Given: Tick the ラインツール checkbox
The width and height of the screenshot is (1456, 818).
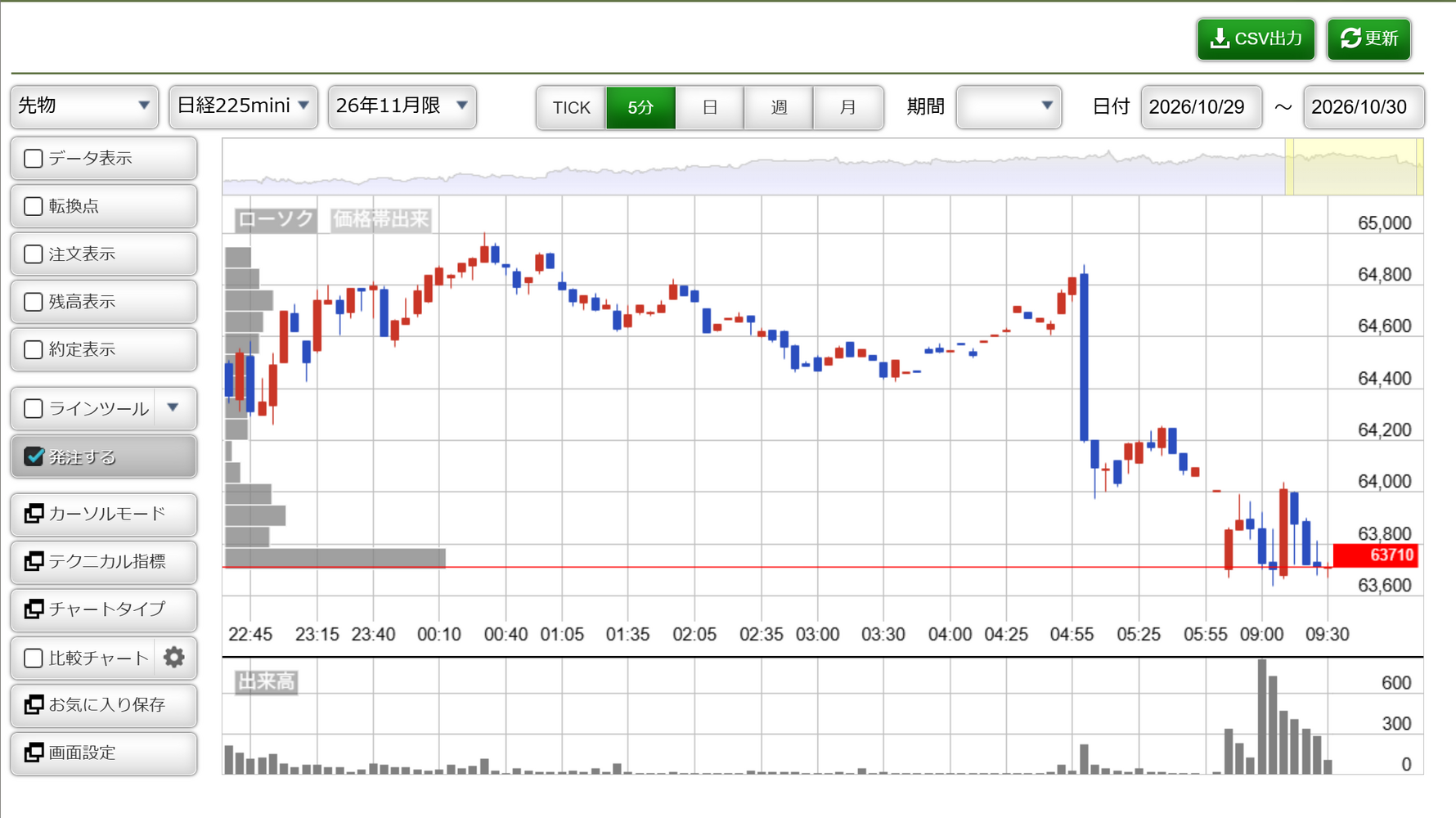Looking at the screenshot, I should [34, 409].
